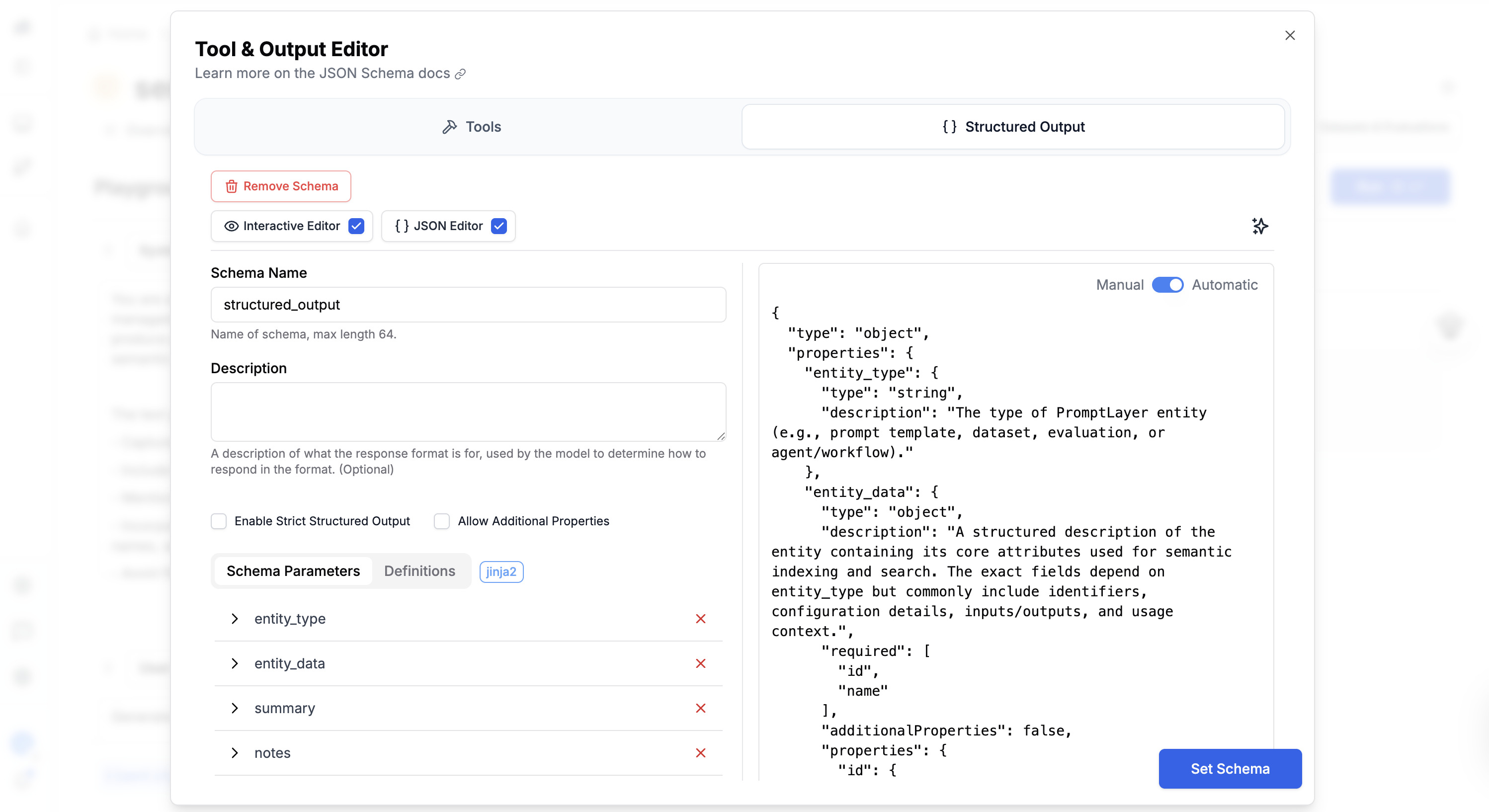This screenshot has width=1489, height=812.
Task: Click the AI sparkle generate icon
Action: [x=1259, y=226]
